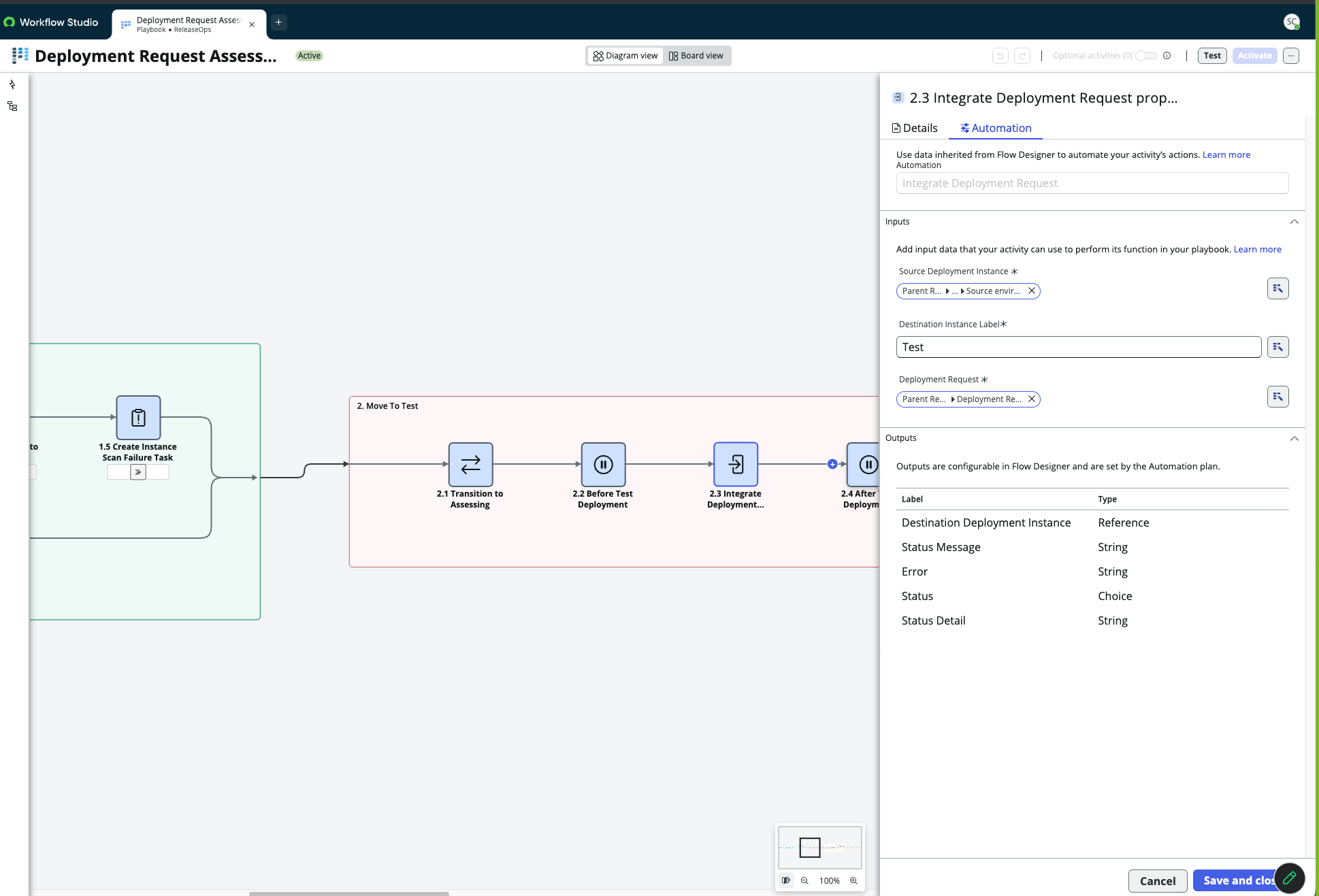The width and height of the screenshot is (1319, 896).
Task: Click the Activate button
Action: [1254, 56]
